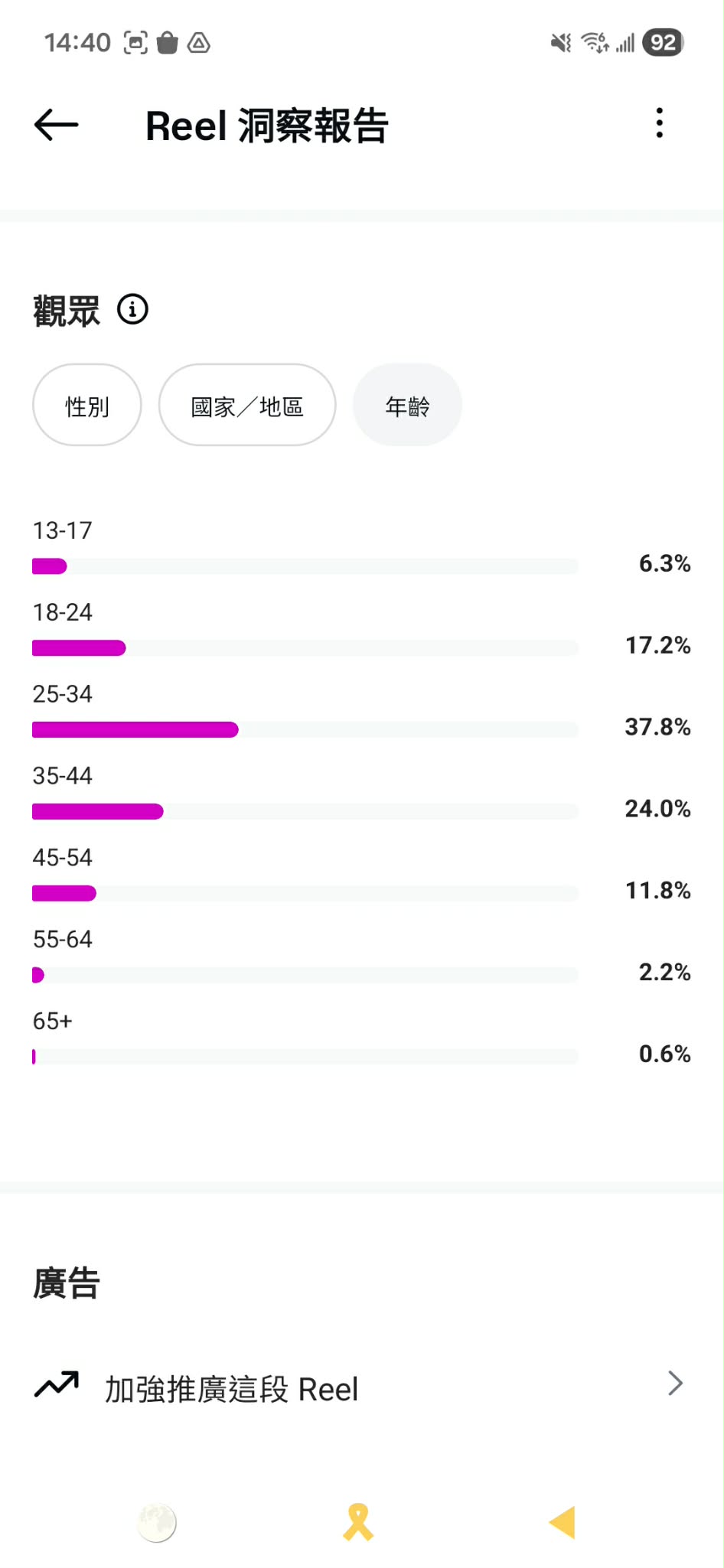Tap the 37.8% percentage value

657,727
